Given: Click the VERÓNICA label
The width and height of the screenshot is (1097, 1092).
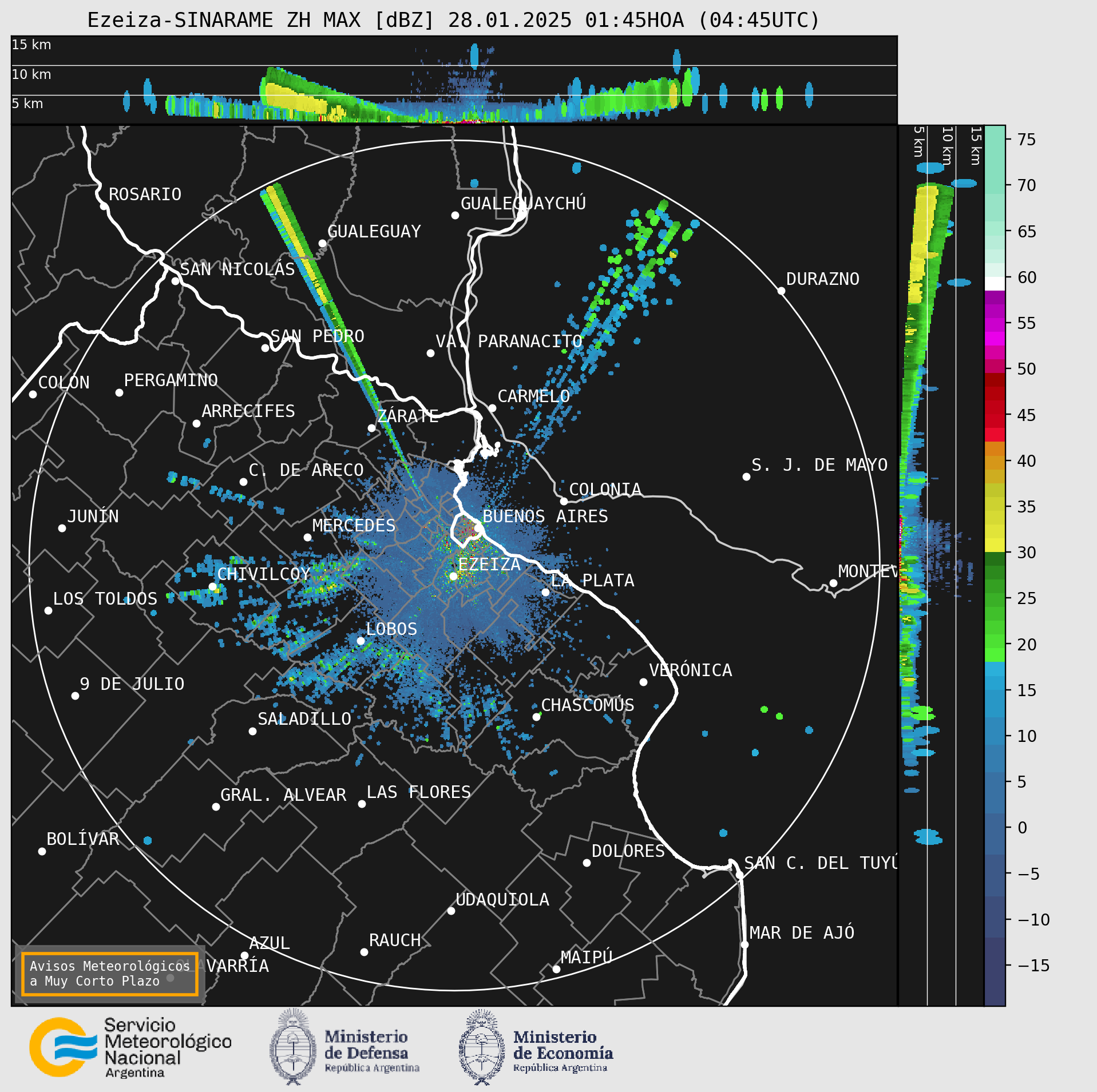Looking at the screenshot, I should coord(690,670).
